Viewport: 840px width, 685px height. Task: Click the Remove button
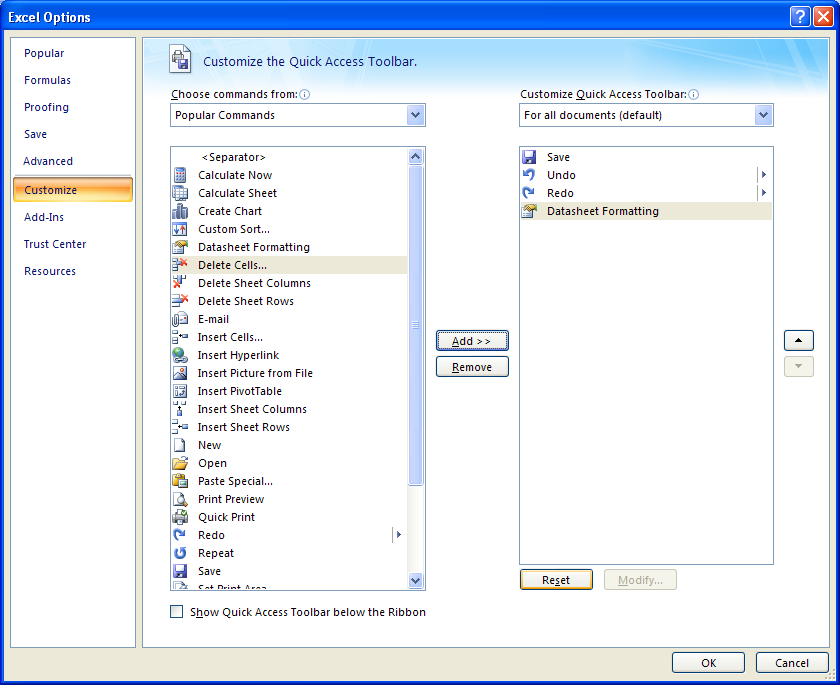tap(472, 367)
